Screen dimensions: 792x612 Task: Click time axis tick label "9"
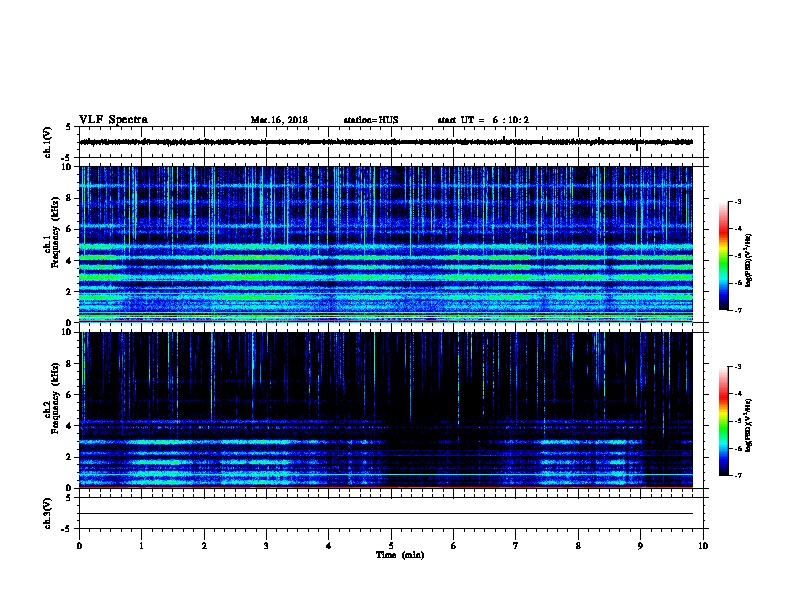(x=640, y=546)
